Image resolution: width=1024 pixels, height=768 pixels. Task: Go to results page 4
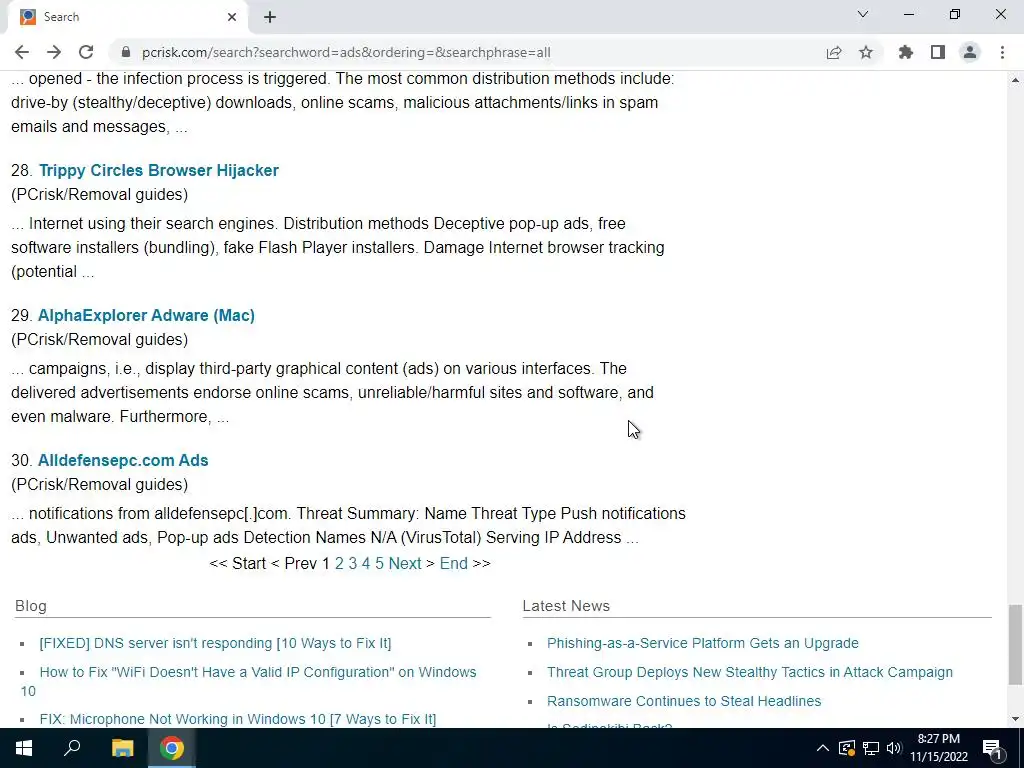click(x=366, y=564)
